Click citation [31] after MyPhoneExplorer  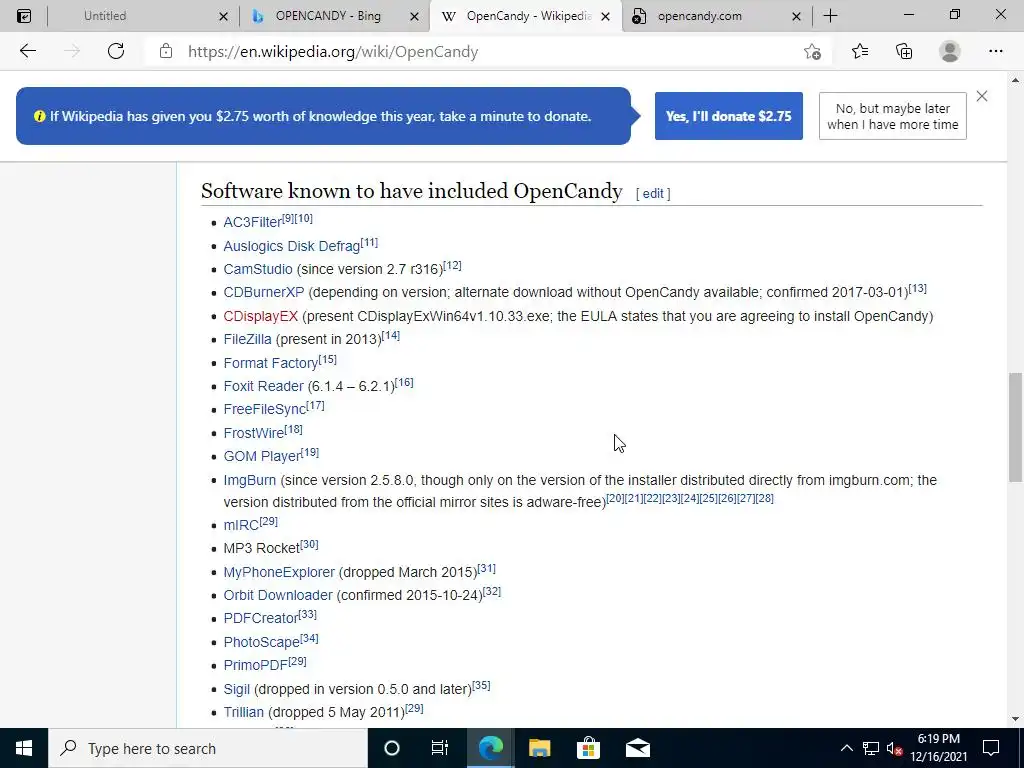coord(487,568)
